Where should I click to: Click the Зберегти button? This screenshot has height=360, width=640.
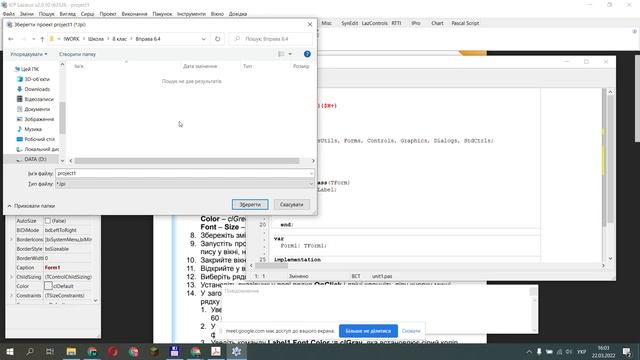[250, 204]
